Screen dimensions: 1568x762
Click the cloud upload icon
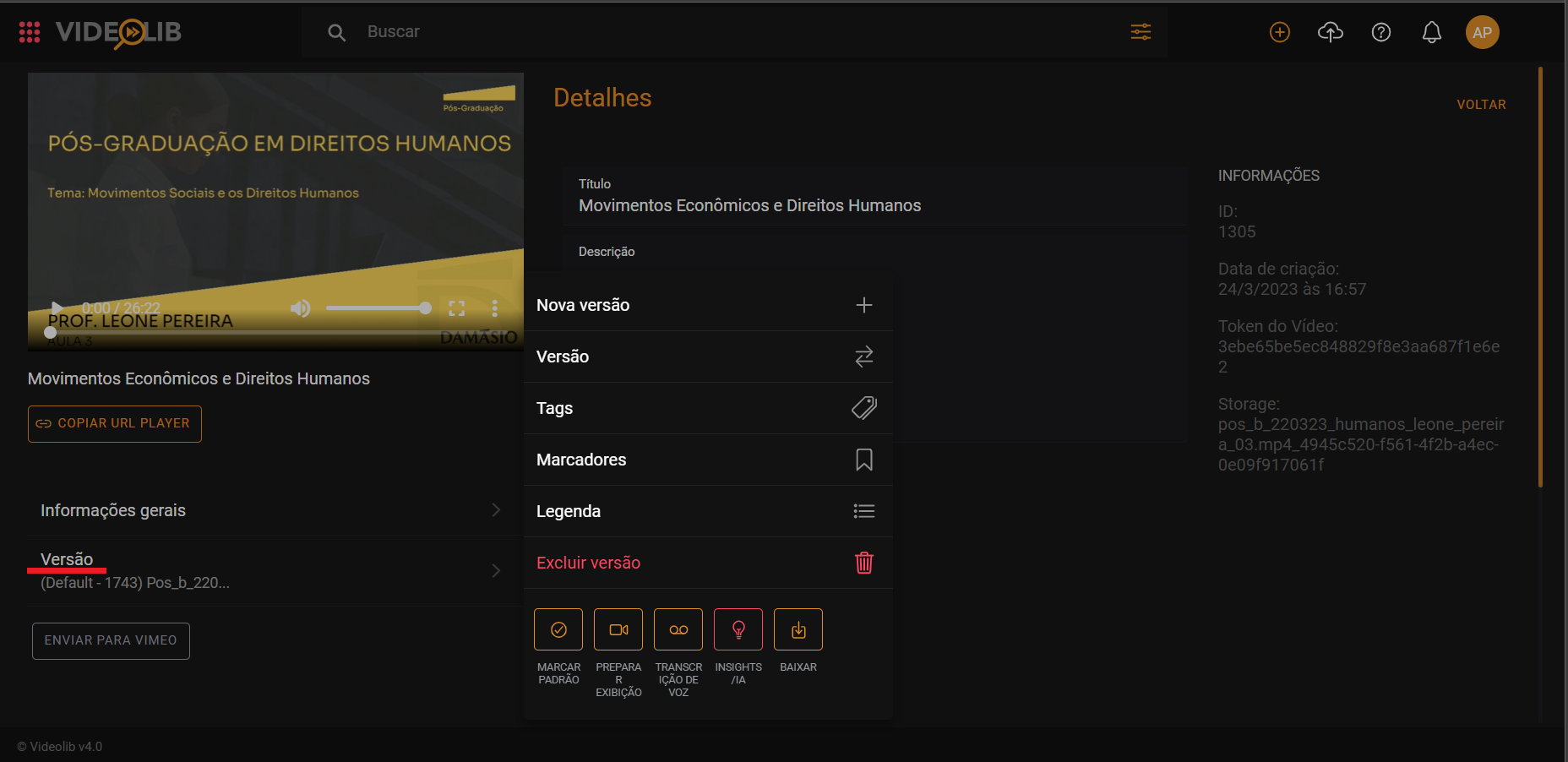pos(1331,32)
